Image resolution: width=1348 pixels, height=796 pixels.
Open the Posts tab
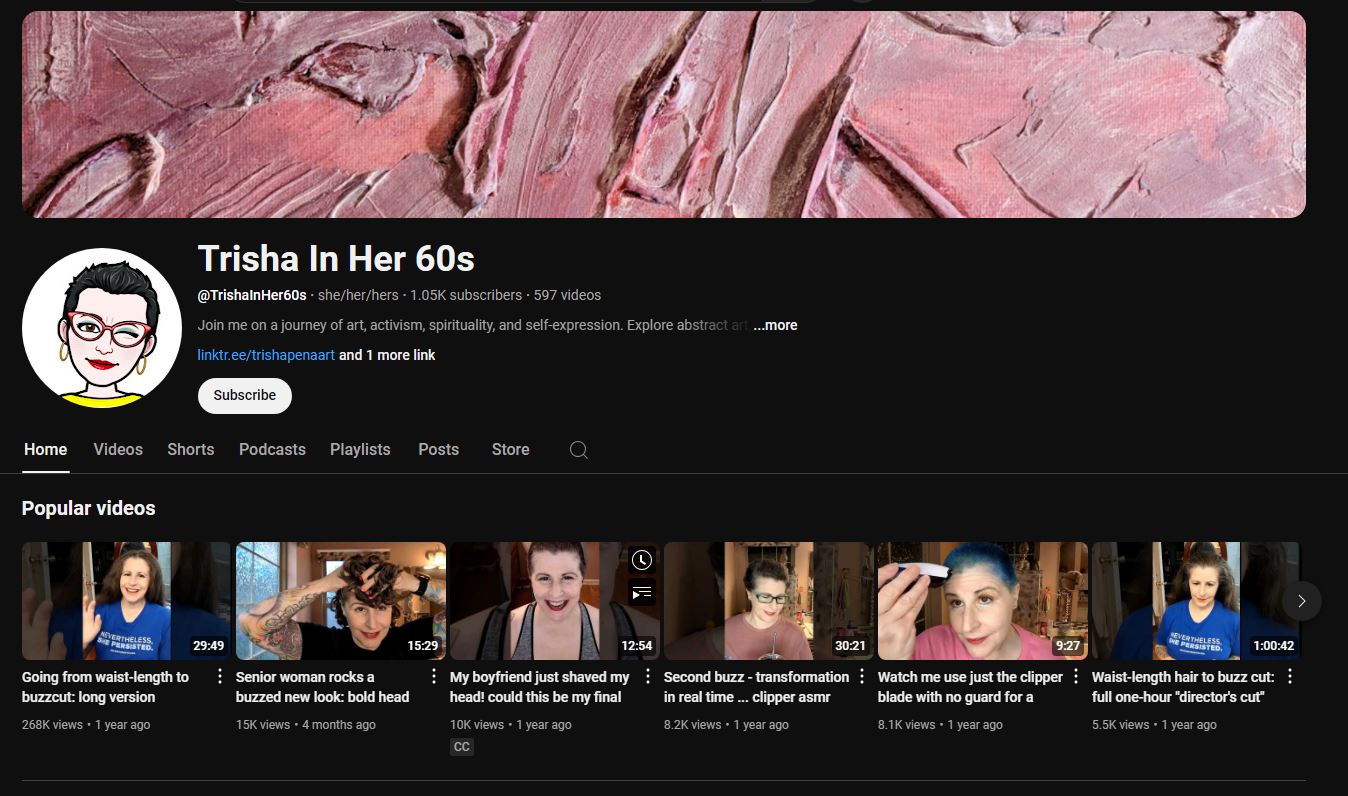click(x=438, y=450)
